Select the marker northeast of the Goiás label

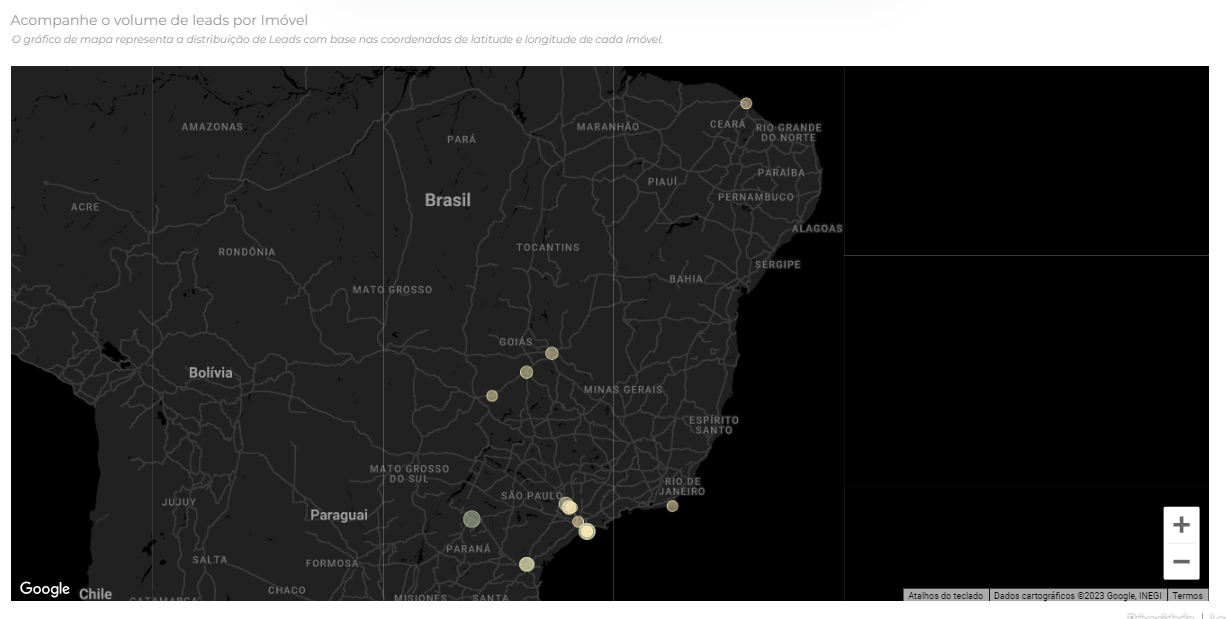[552, 353]
